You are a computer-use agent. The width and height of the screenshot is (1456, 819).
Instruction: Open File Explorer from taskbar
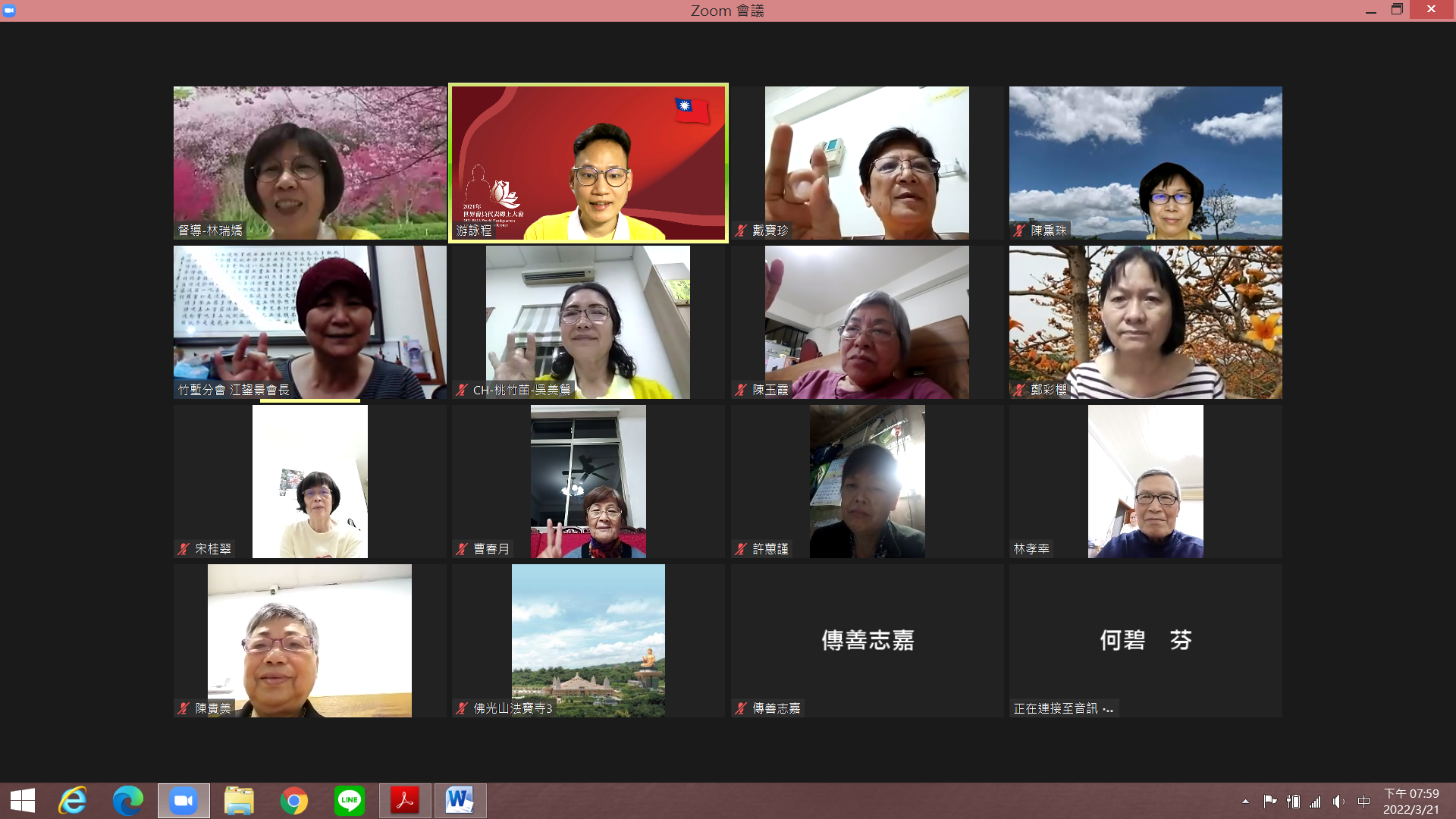pyautogui.click(x=239, y=801)
